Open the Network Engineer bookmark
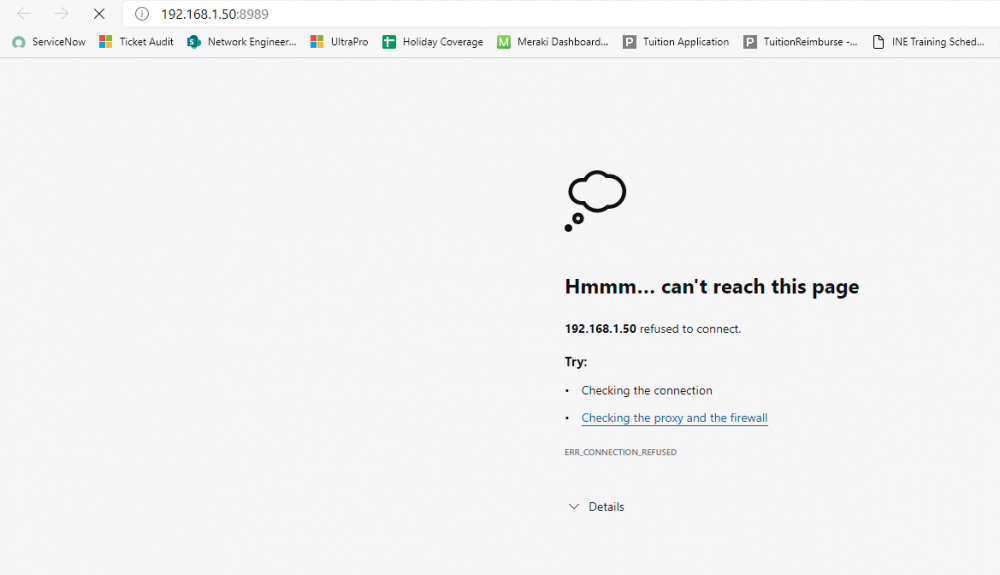 pyautogui.click(x=242, y=42)
